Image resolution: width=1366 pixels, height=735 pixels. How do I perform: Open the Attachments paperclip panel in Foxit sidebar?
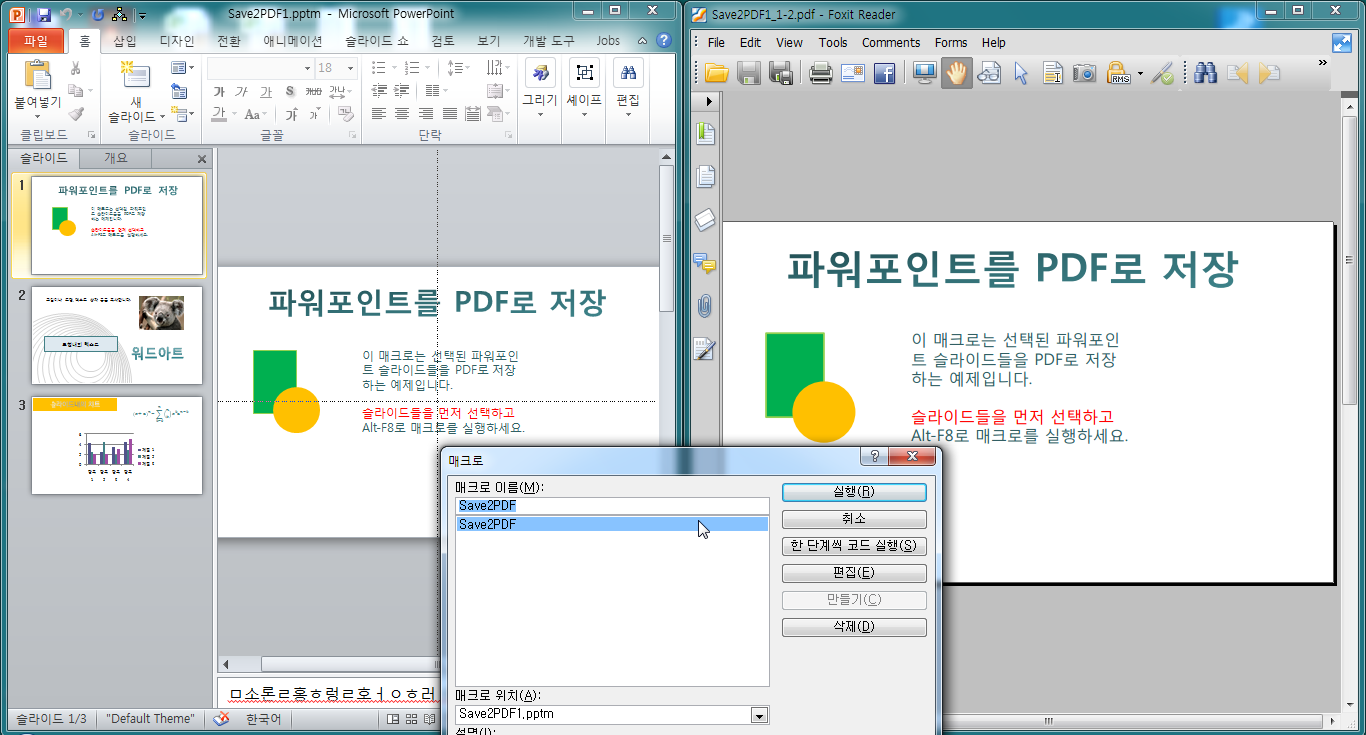coord(706,306)
